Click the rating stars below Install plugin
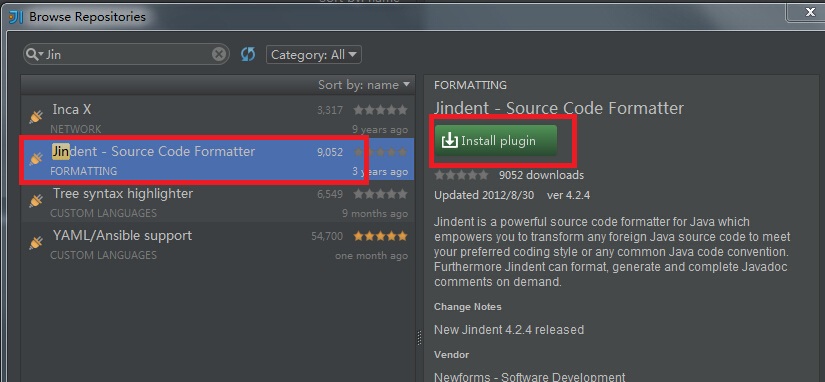The height and width of the screenshot is (382, 825). click(461, 175)
